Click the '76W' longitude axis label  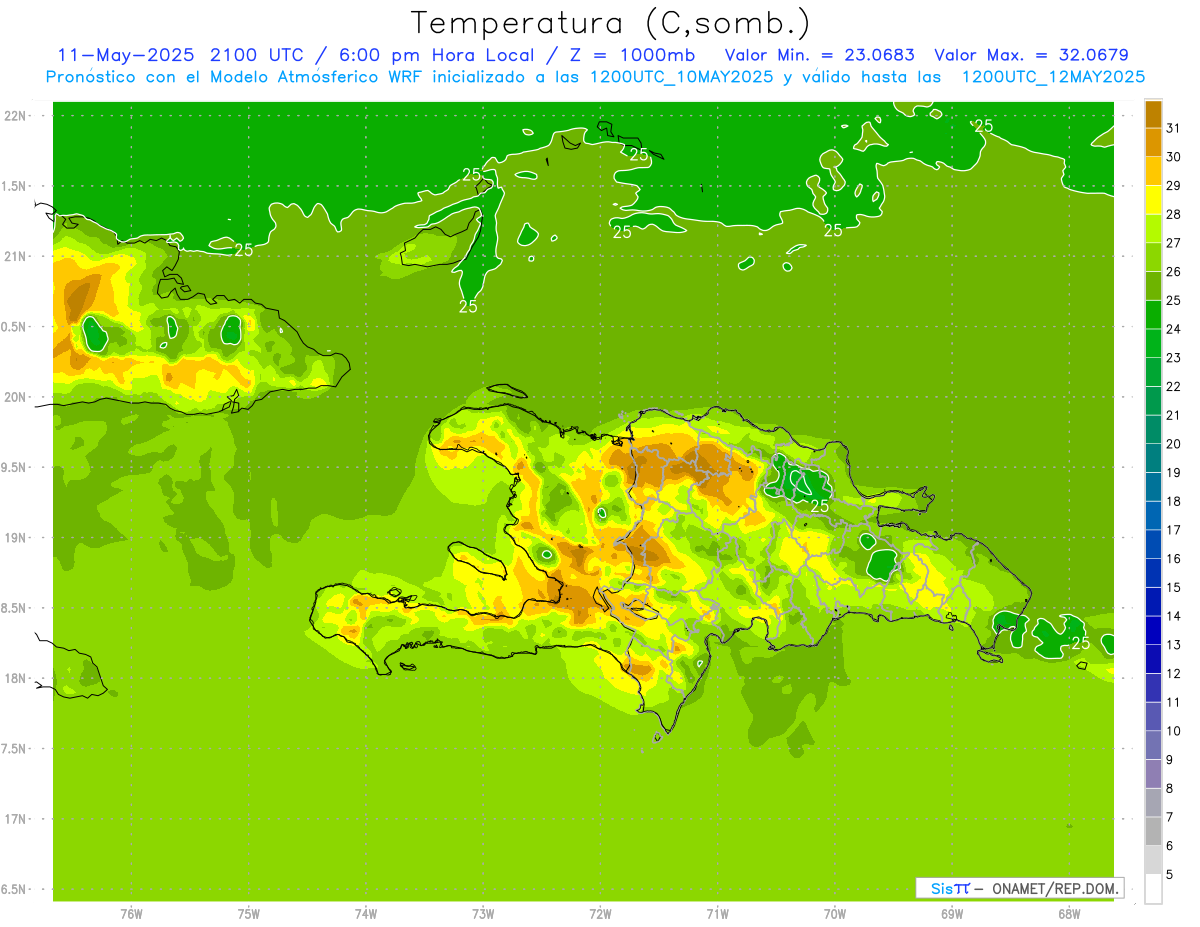click(x=131, y=913)
